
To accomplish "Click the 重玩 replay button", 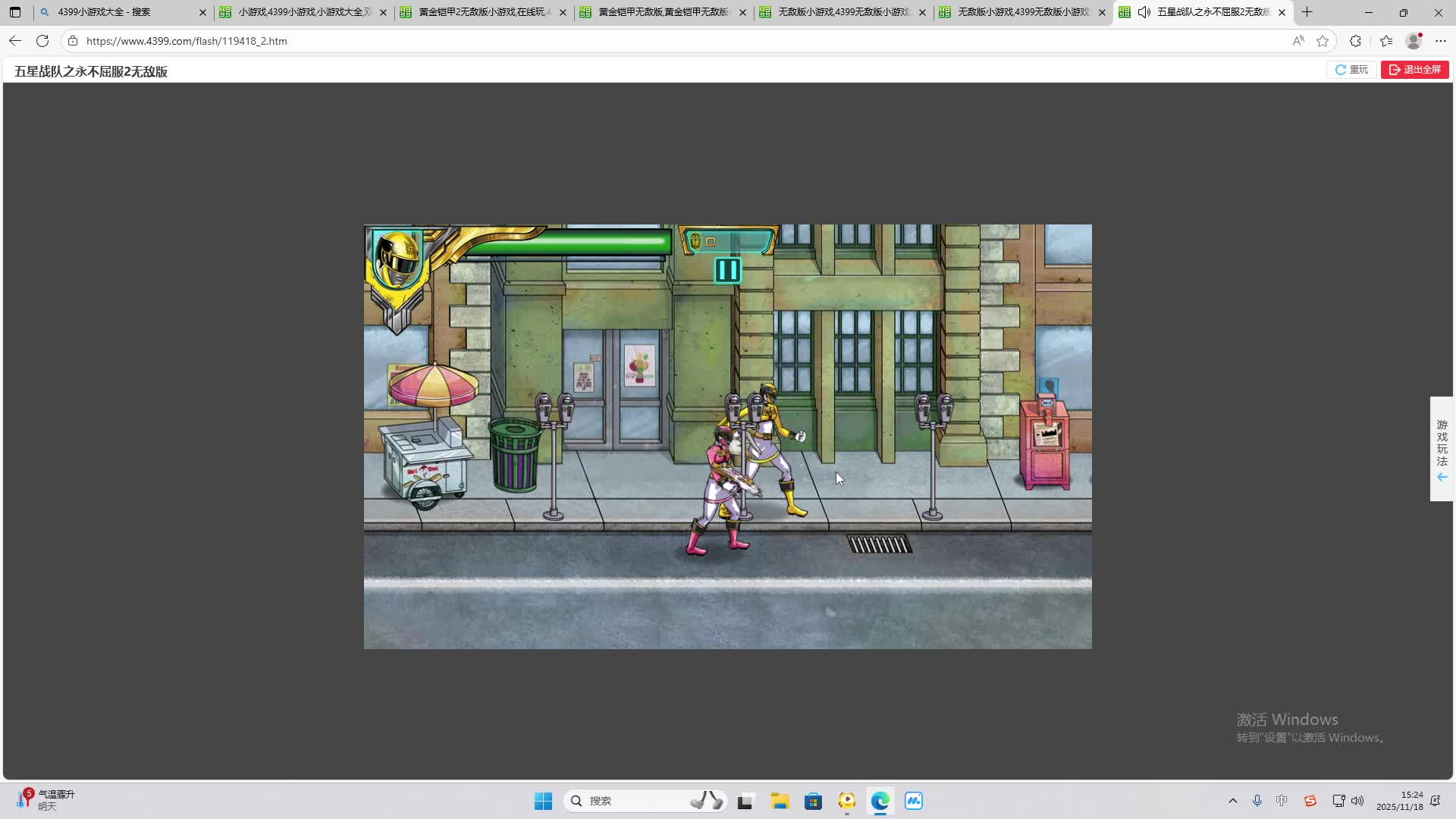I will click(1351, 70).
